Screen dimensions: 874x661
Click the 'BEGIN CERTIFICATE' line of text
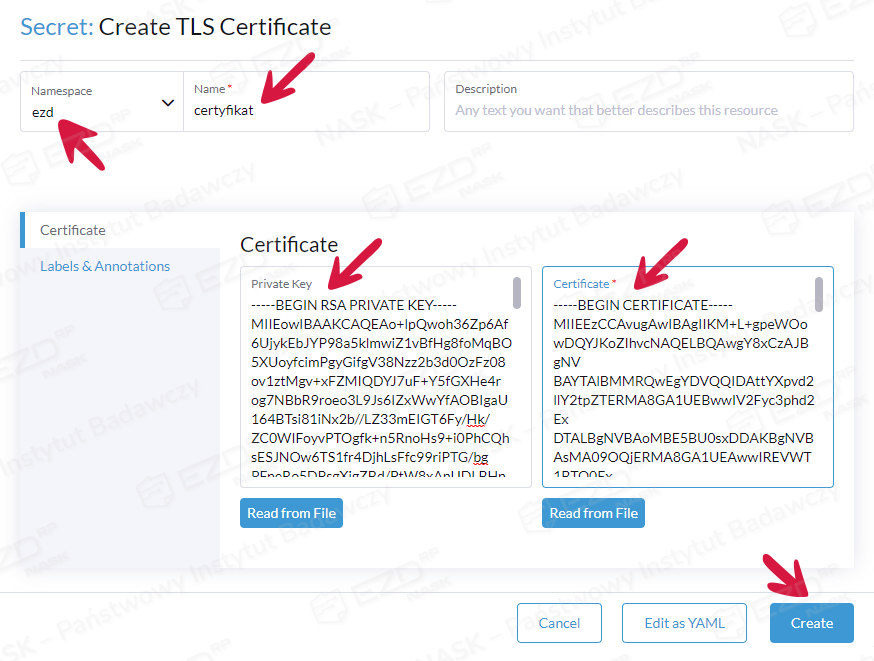pyautogui.click(x=642, y=304)
